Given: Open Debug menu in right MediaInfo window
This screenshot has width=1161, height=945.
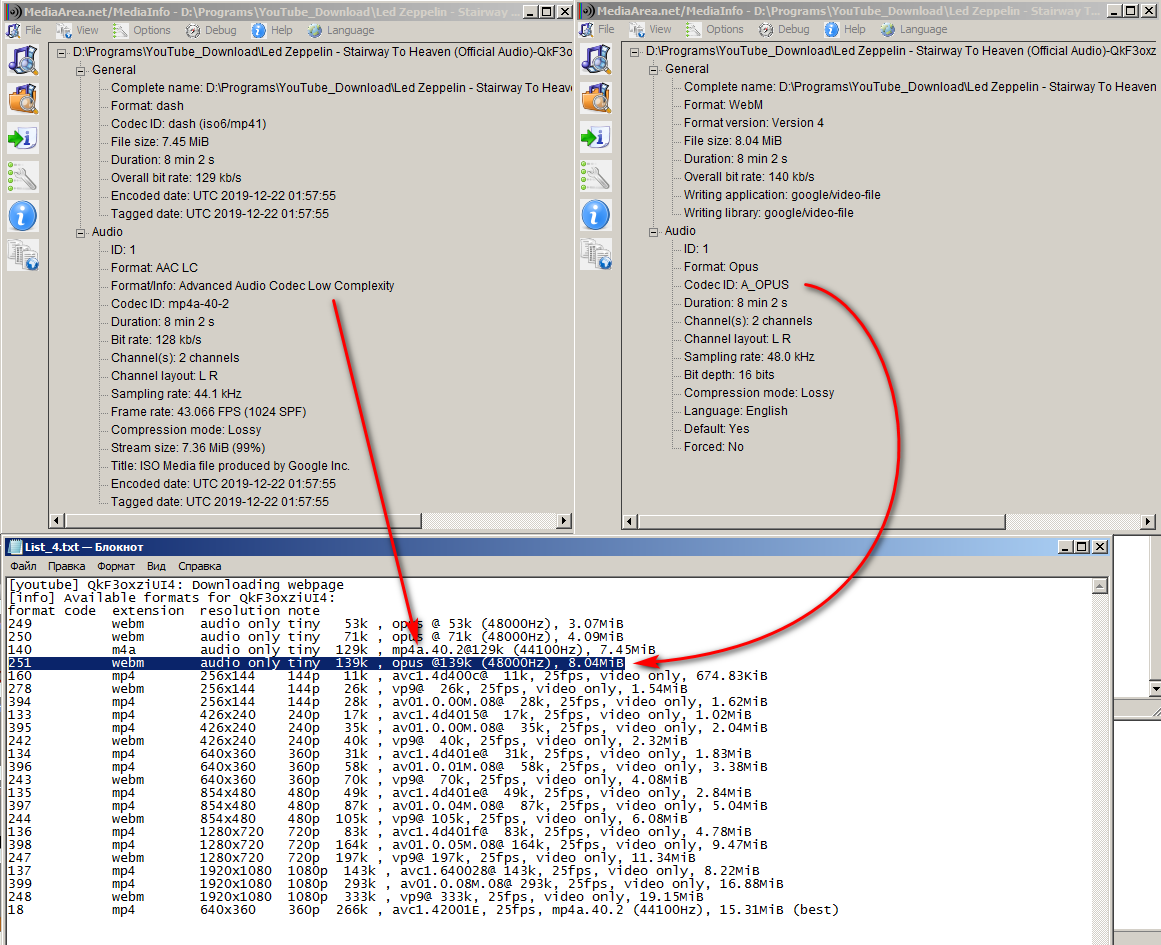Looking at the screenshot, I should [785, 30].
